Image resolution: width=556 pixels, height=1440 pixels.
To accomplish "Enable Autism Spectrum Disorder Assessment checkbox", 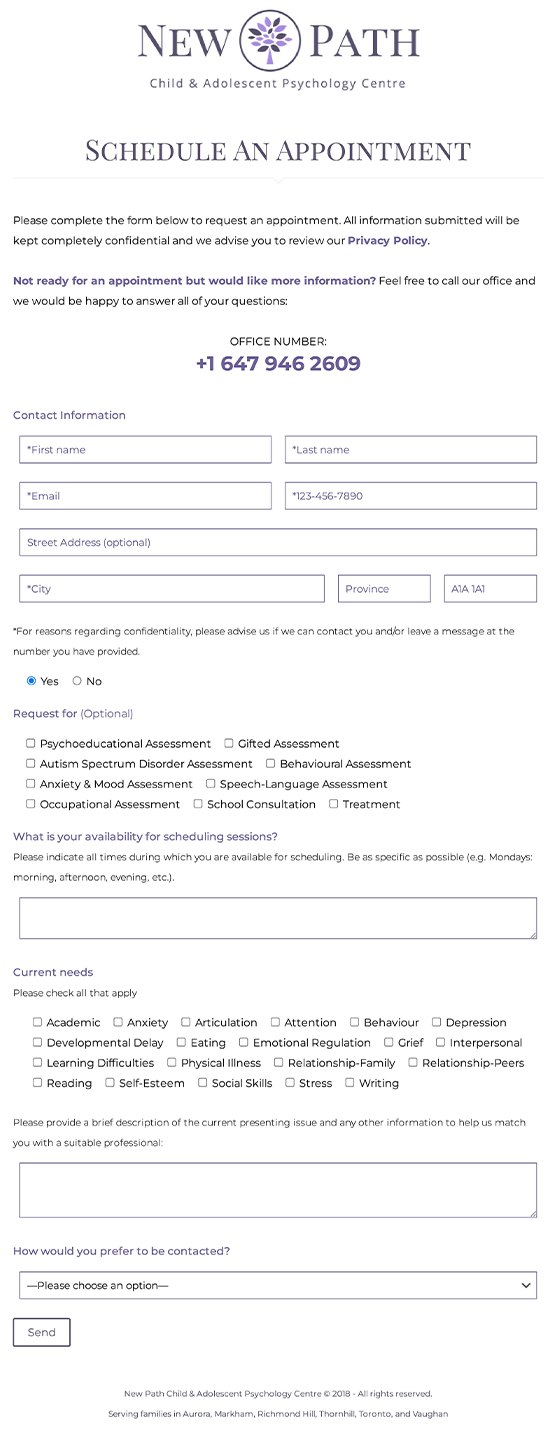I will coord(31,763).
